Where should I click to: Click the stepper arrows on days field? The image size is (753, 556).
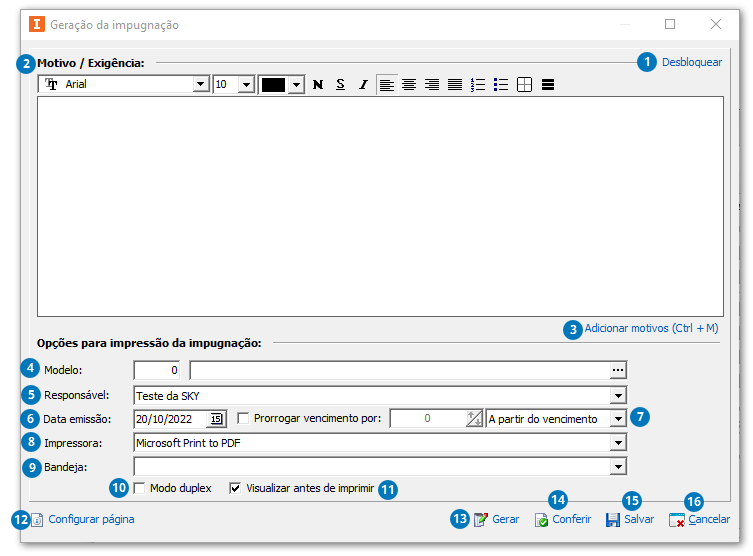pos(474,419)
